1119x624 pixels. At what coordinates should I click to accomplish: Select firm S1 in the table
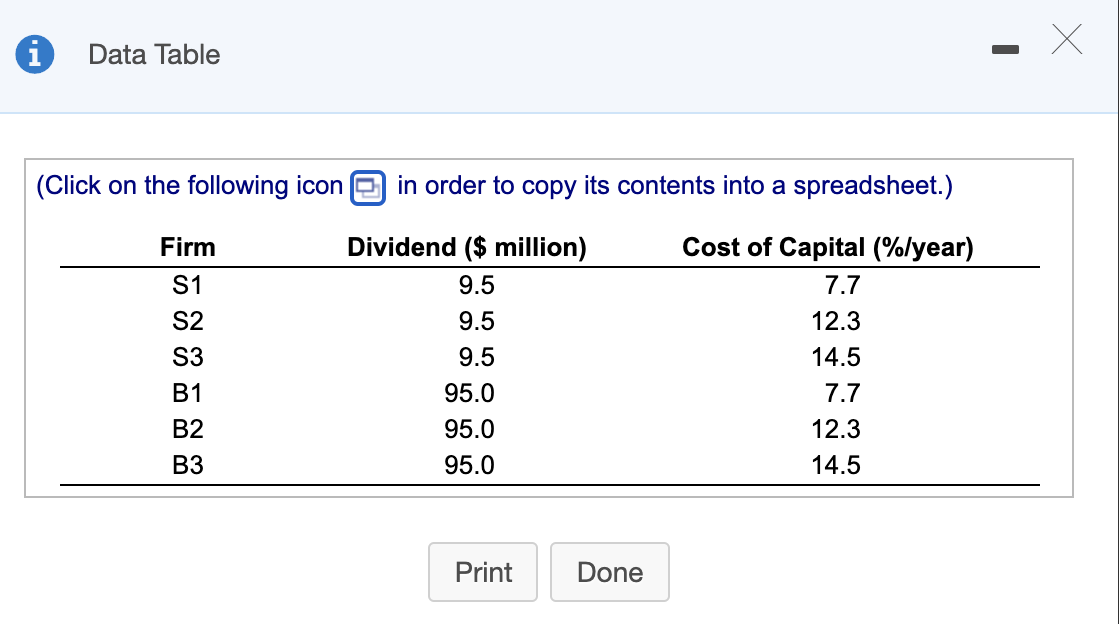tap(187, 285)
